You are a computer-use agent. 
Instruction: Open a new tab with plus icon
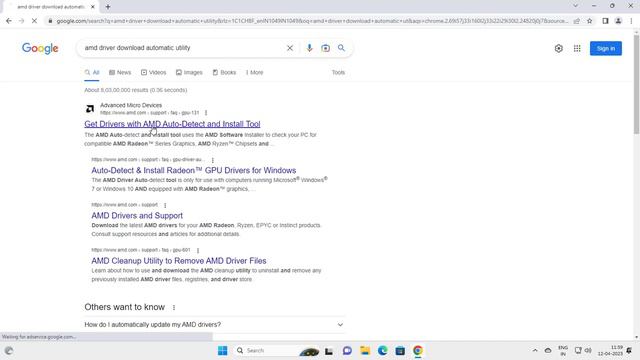coord(108,7)
